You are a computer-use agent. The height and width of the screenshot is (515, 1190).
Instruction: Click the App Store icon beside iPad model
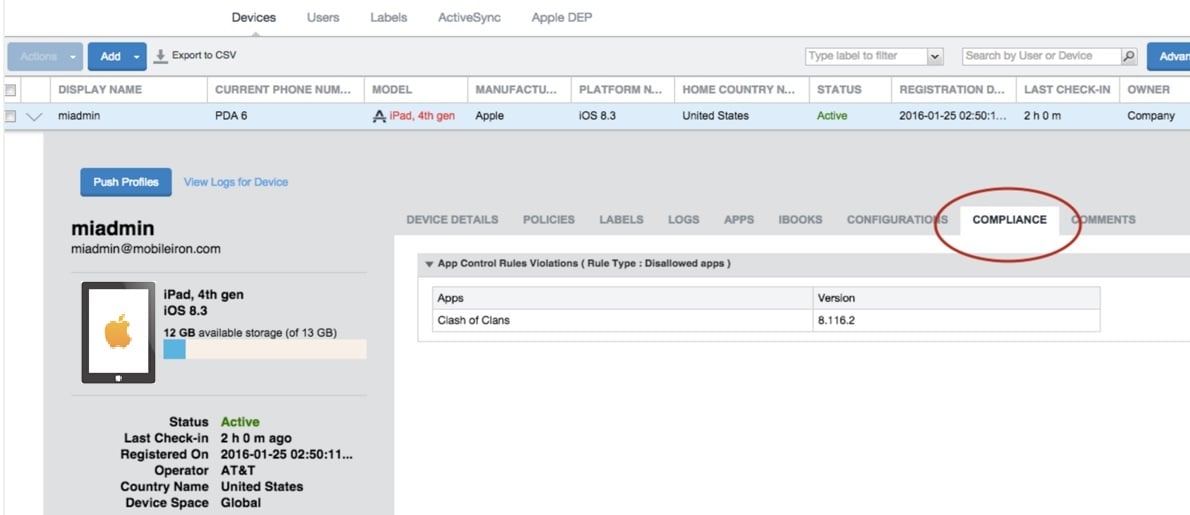[x=379, y=116]
